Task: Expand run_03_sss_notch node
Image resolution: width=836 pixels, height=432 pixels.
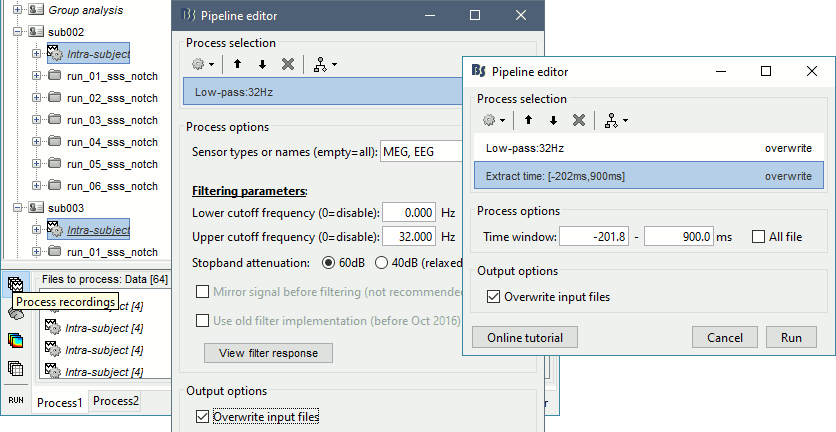Action: 36,119
